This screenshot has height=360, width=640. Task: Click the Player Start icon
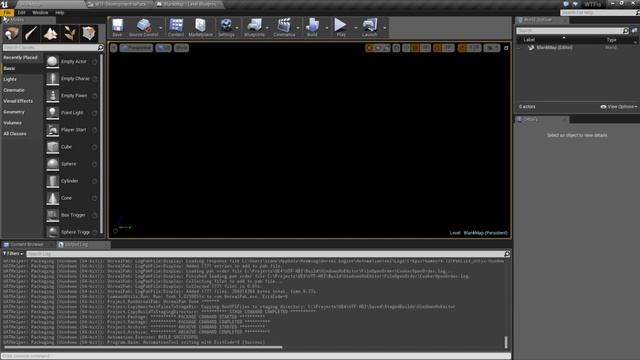[52, 130]
